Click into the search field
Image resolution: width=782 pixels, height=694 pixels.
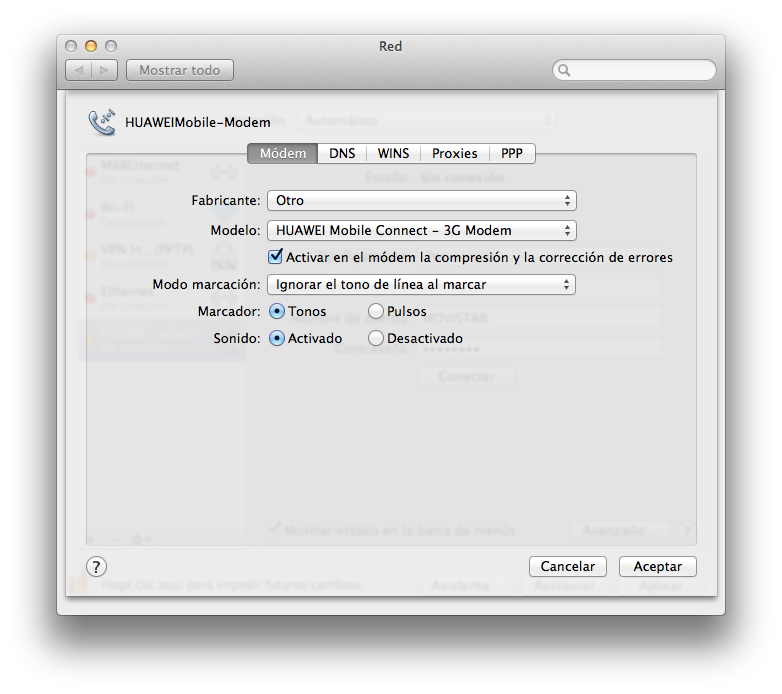pos(634,70)
